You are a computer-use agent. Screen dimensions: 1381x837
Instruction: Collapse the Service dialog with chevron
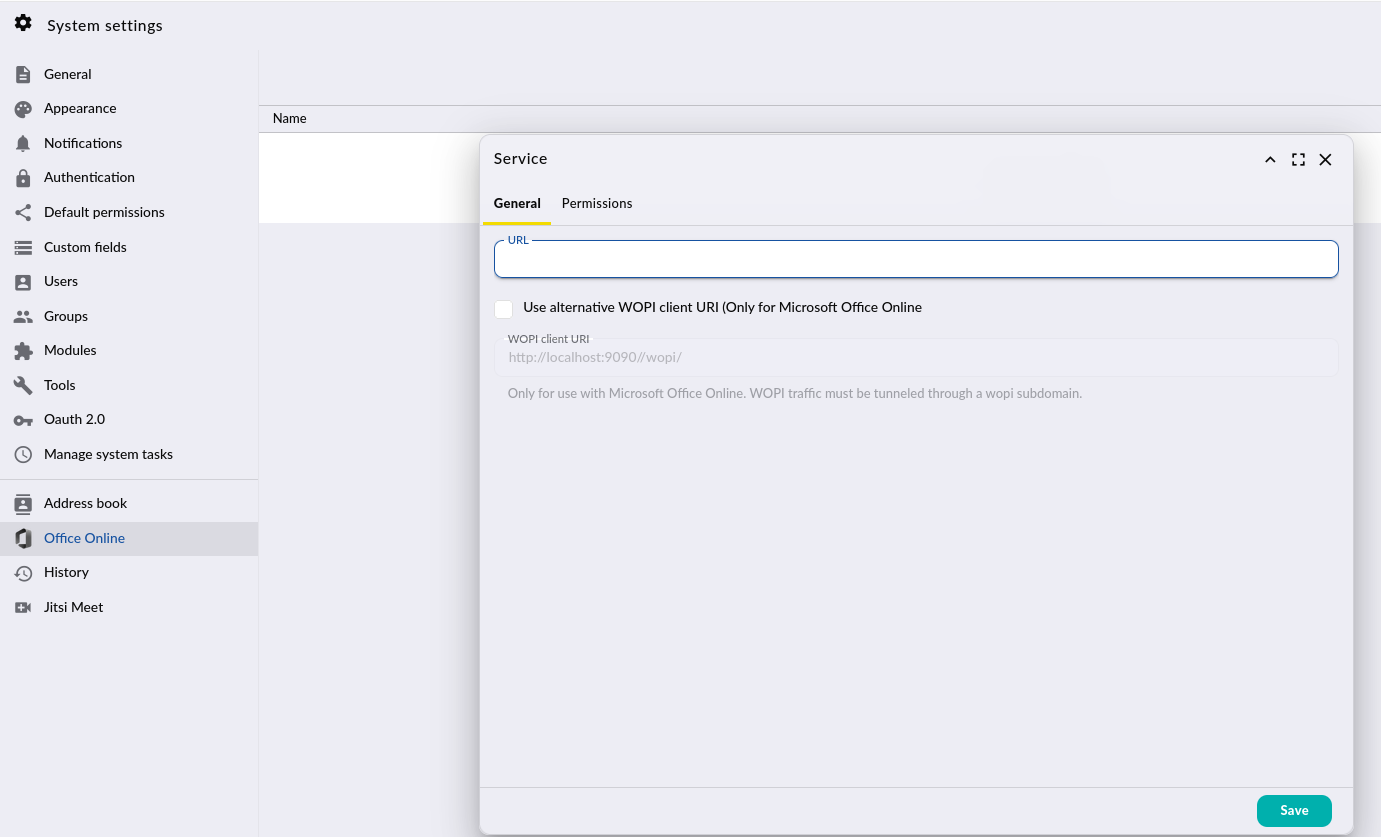1270,160
